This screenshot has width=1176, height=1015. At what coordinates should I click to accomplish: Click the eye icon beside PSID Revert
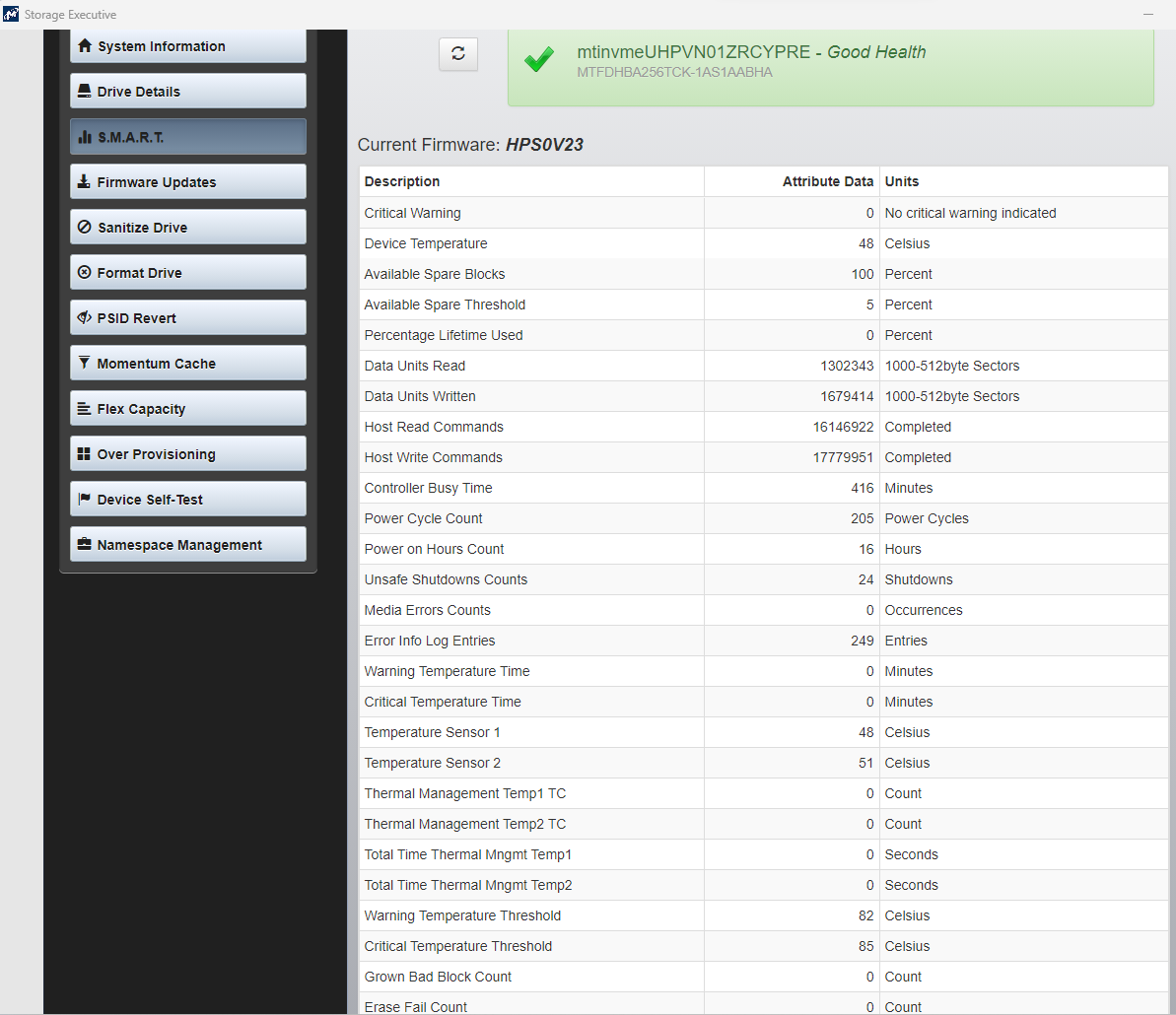click(85, 318)
